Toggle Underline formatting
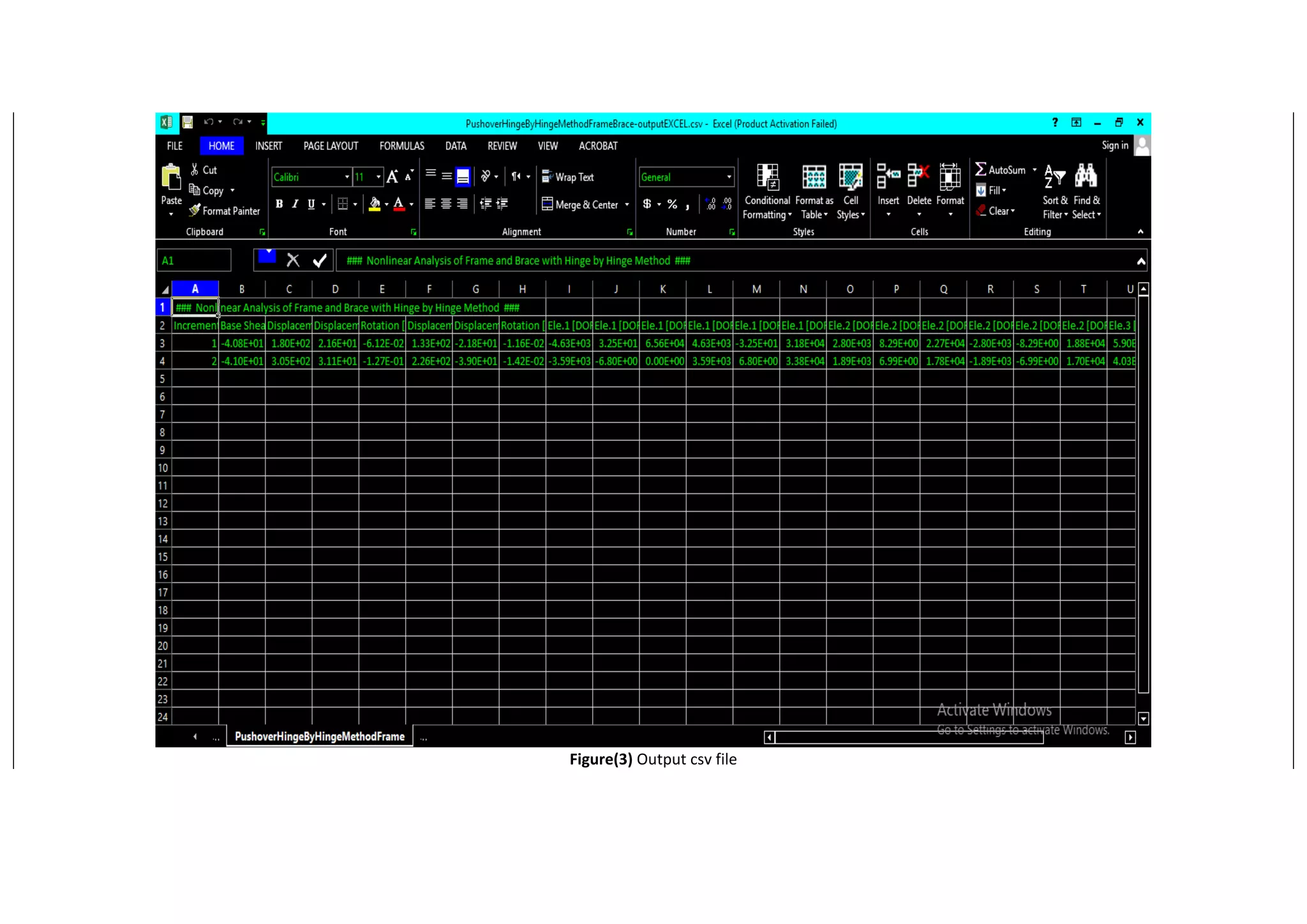Image resolution: width=1307 pixels, height=924 pixels. click(x=311, y=204)
